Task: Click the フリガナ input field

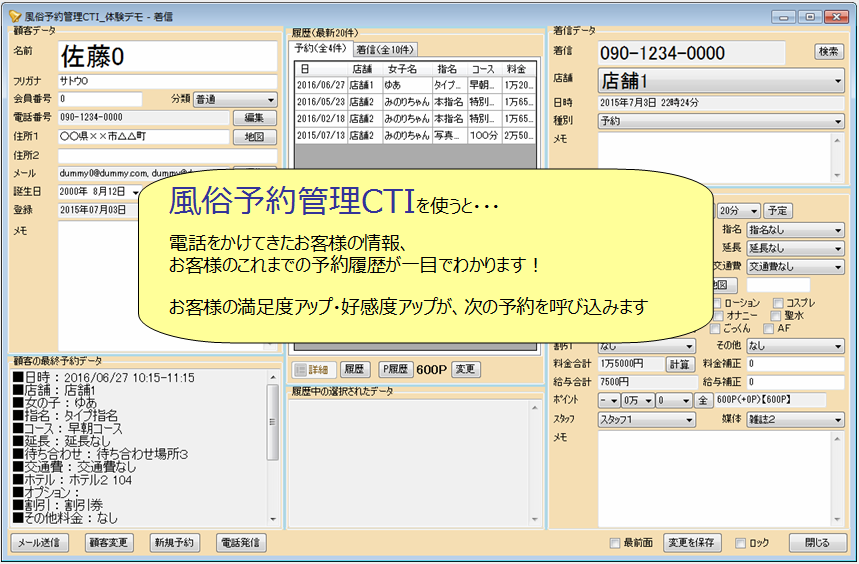Action: 166,82
